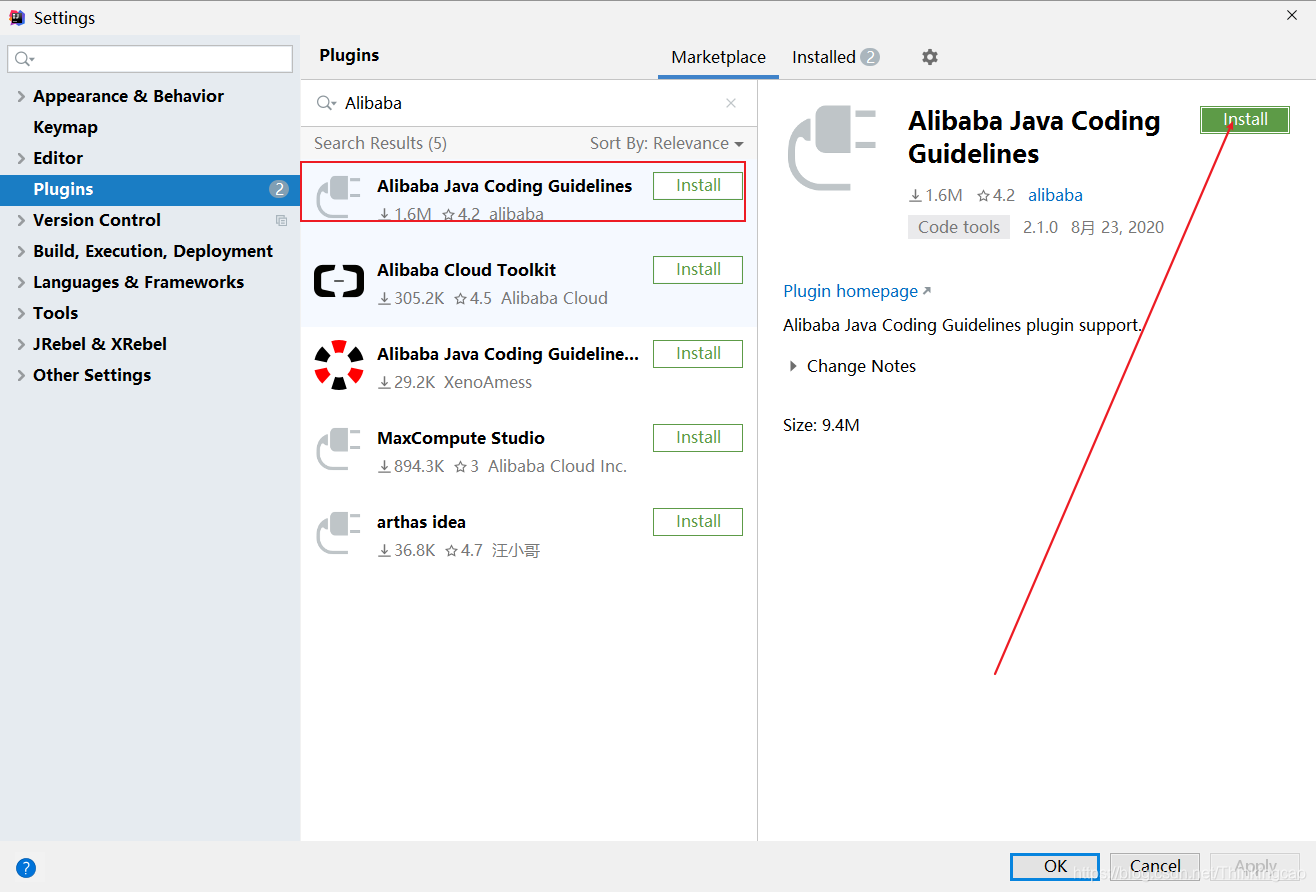This screenshot has width=1316, height=892.
Task: Expand the JRebel & XRebel node
Action: coord(21,344)
